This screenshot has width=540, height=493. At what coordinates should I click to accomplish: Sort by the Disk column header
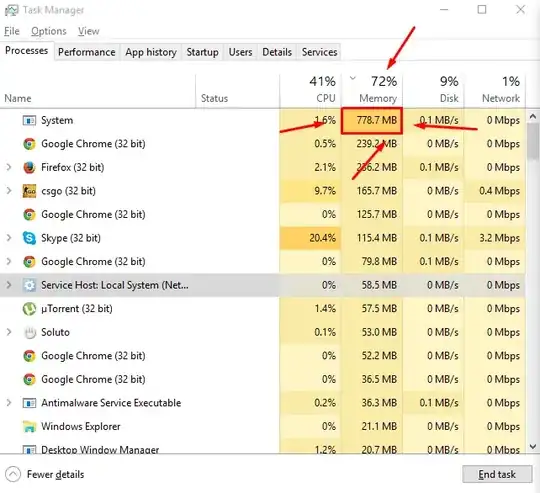[433, 90]
